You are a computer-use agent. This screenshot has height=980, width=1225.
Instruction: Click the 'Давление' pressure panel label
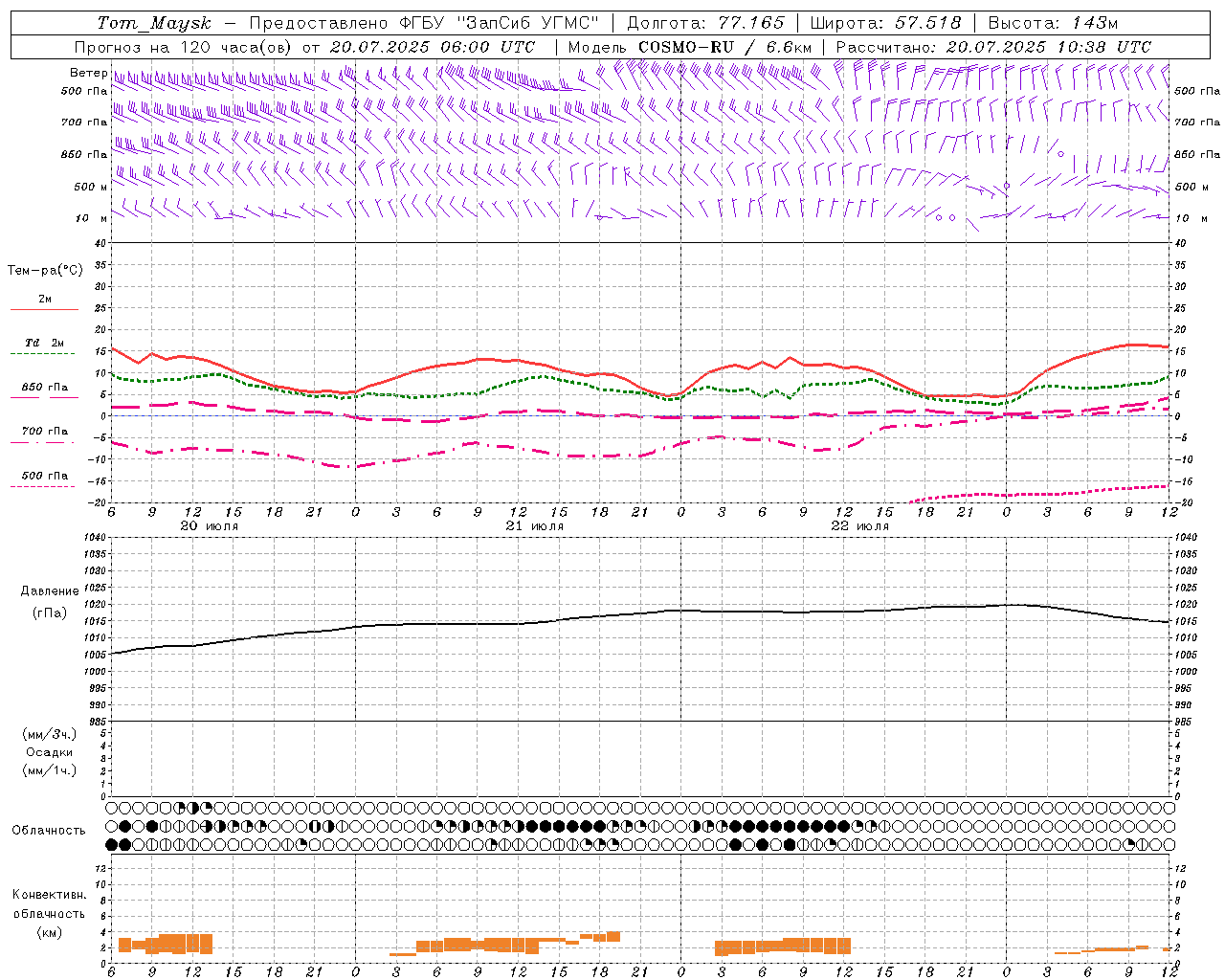(x=50, y=591)
